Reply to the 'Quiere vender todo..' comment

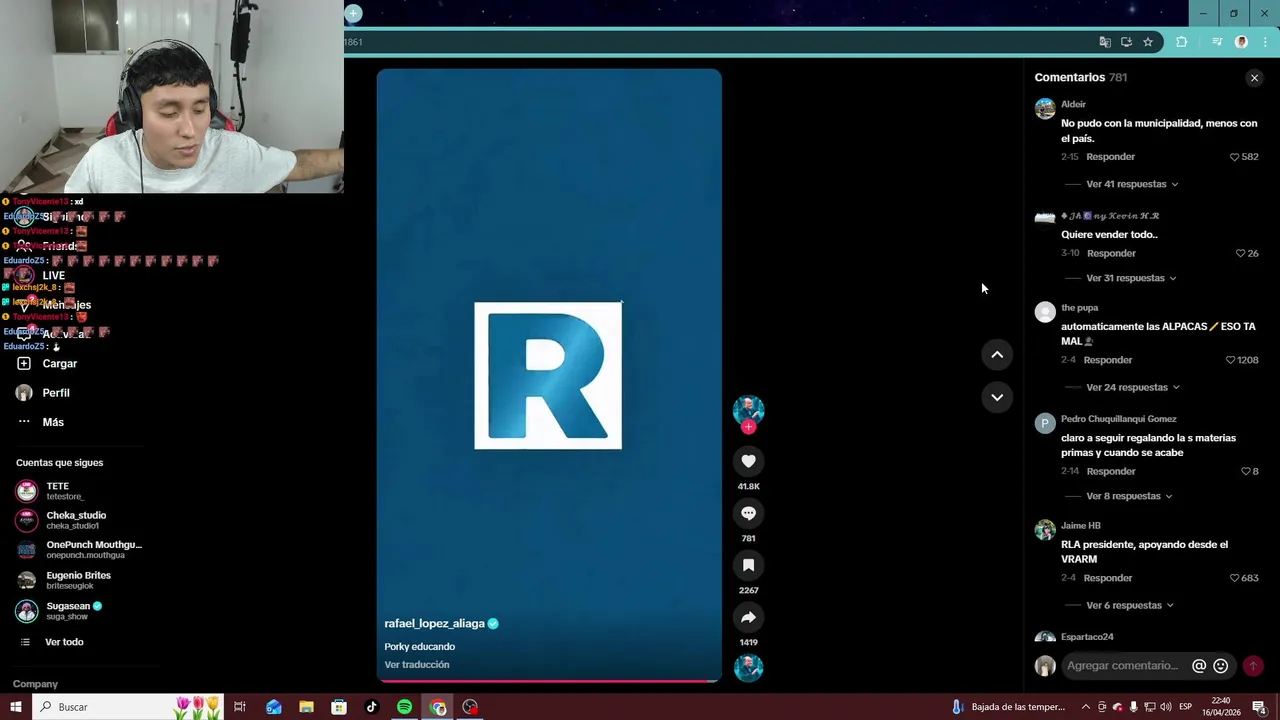pyautogui.click(x=1111, y=254)
